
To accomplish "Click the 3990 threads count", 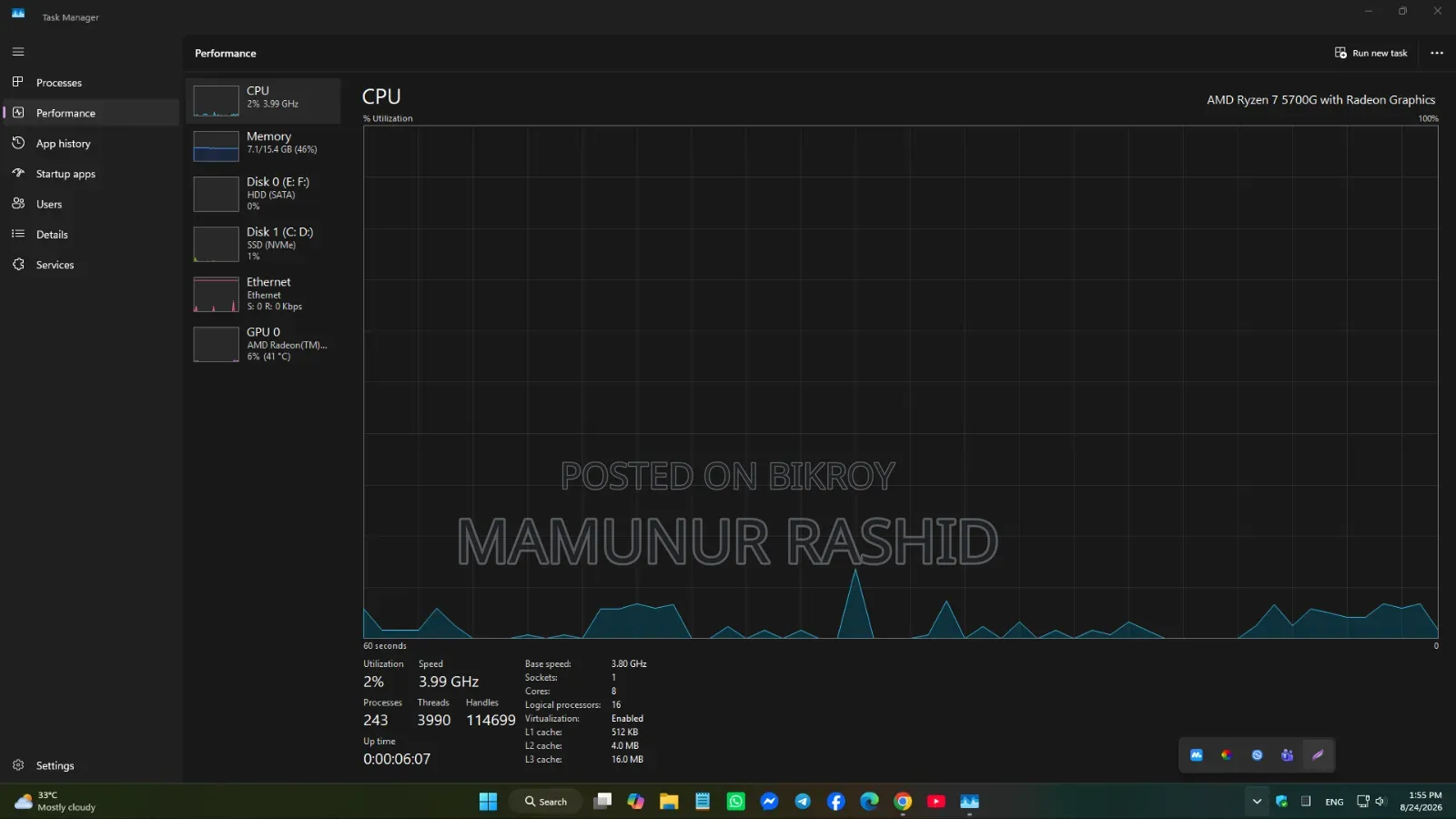I will coord(434,720).
